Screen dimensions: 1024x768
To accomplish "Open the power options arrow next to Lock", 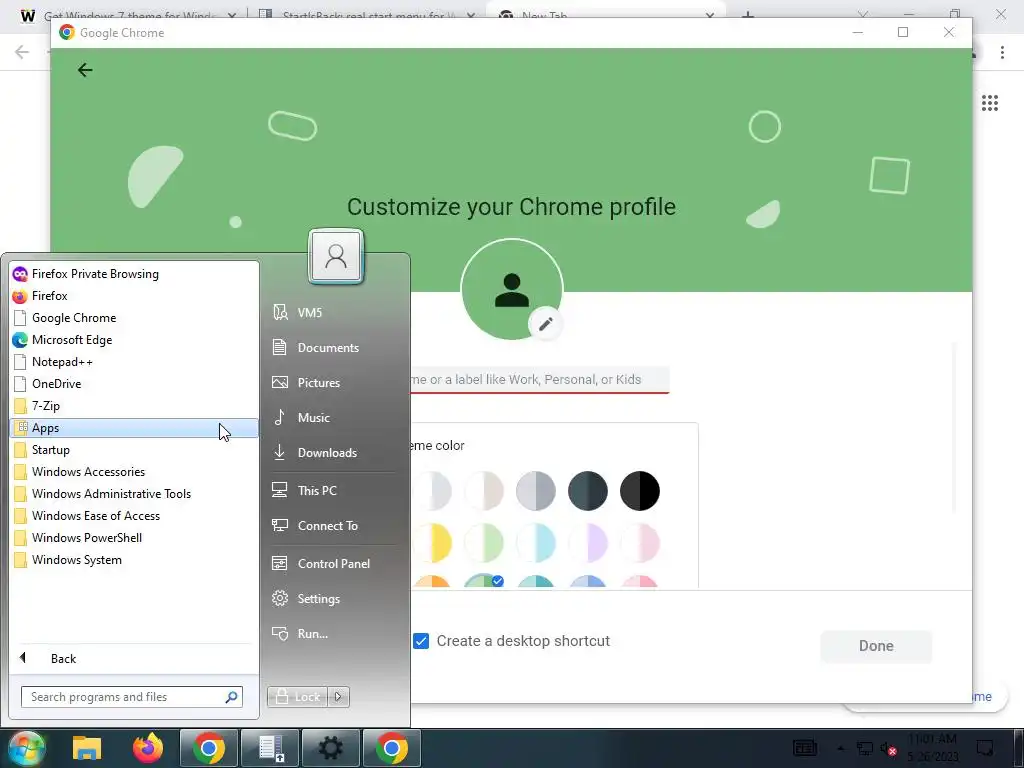I will coord(338,697).
